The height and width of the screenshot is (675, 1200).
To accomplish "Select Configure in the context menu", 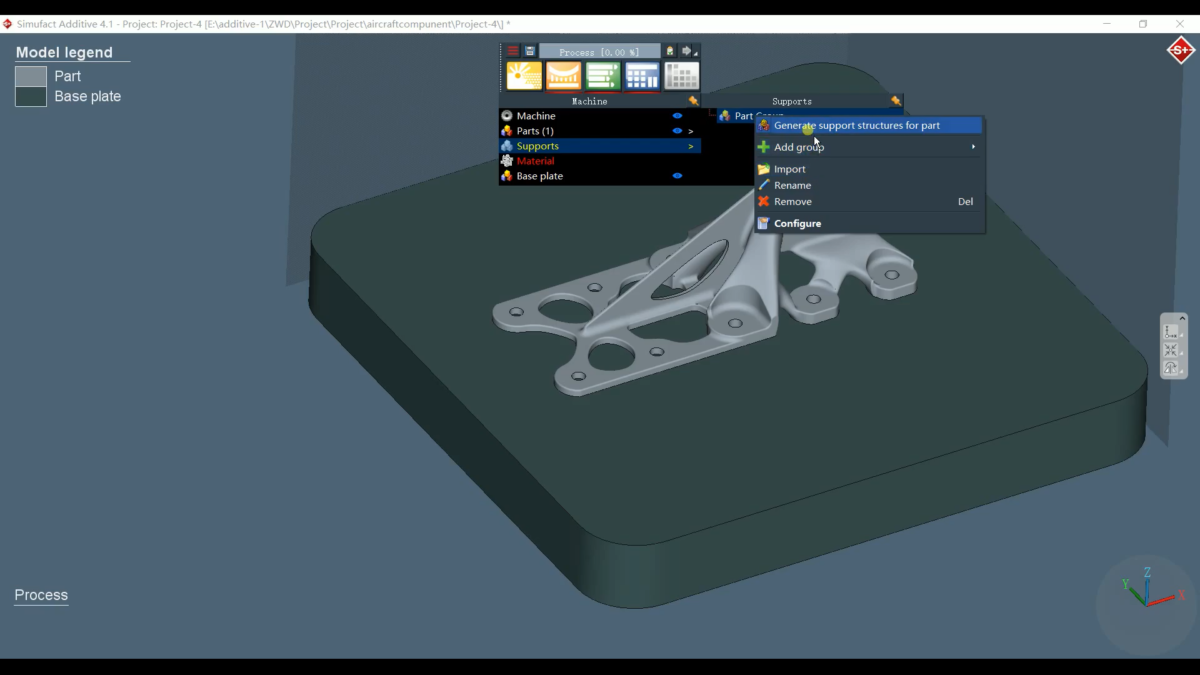I will coord(797,224).
